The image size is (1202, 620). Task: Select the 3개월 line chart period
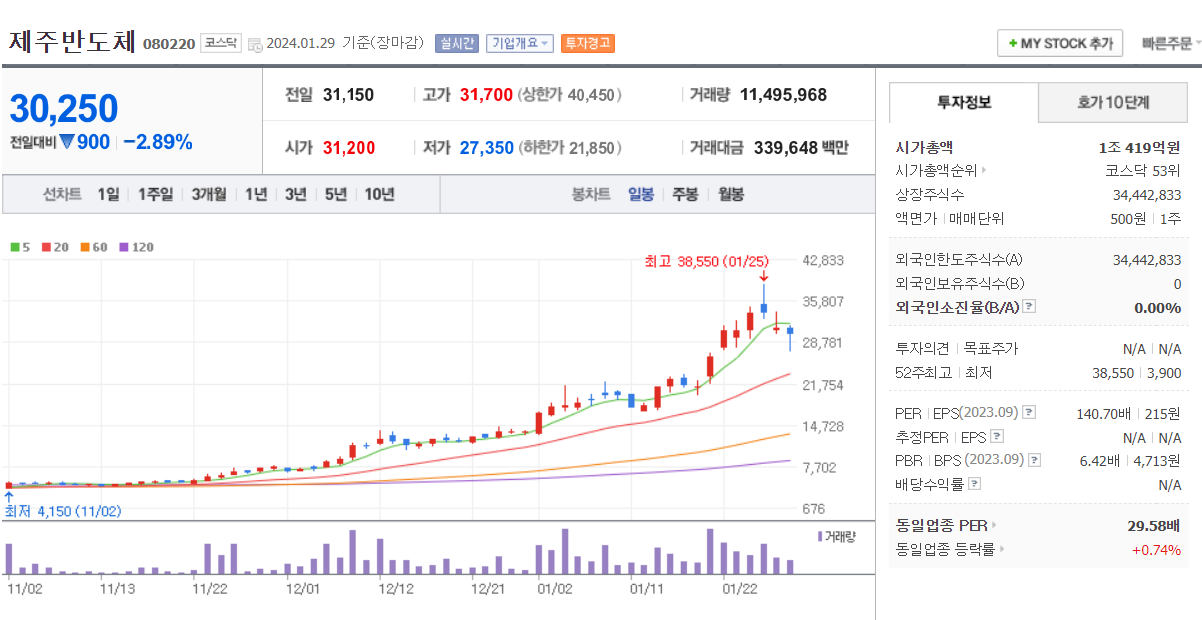(x=209, y=194)
